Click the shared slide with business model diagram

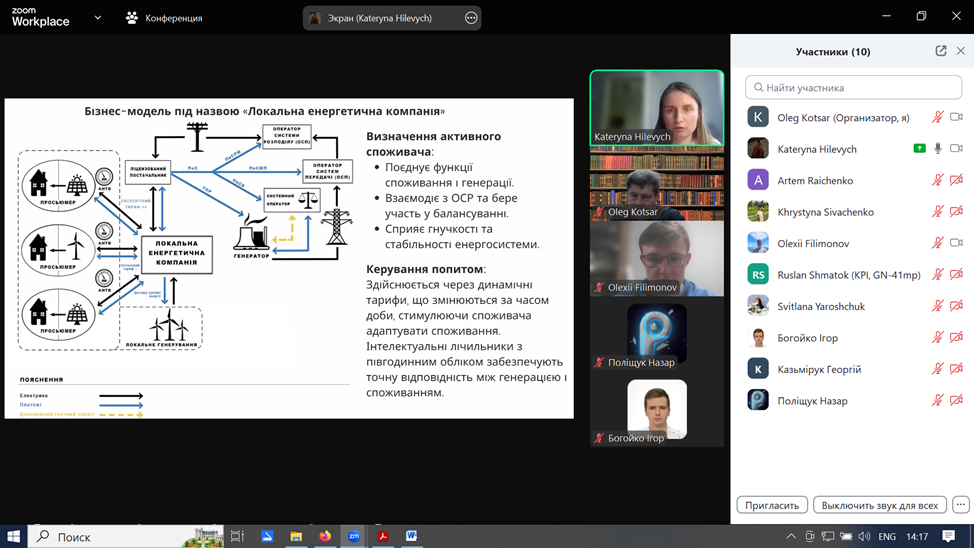tap(289, 258)
